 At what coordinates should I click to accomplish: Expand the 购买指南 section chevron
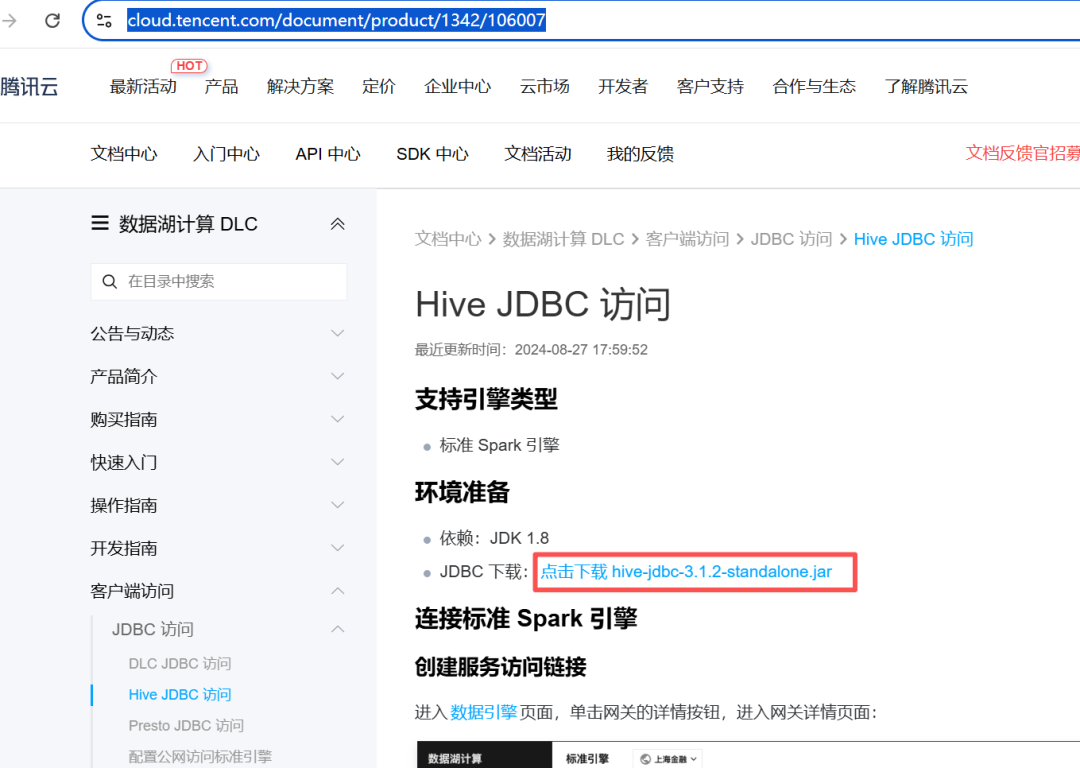(x=338, y=419)
